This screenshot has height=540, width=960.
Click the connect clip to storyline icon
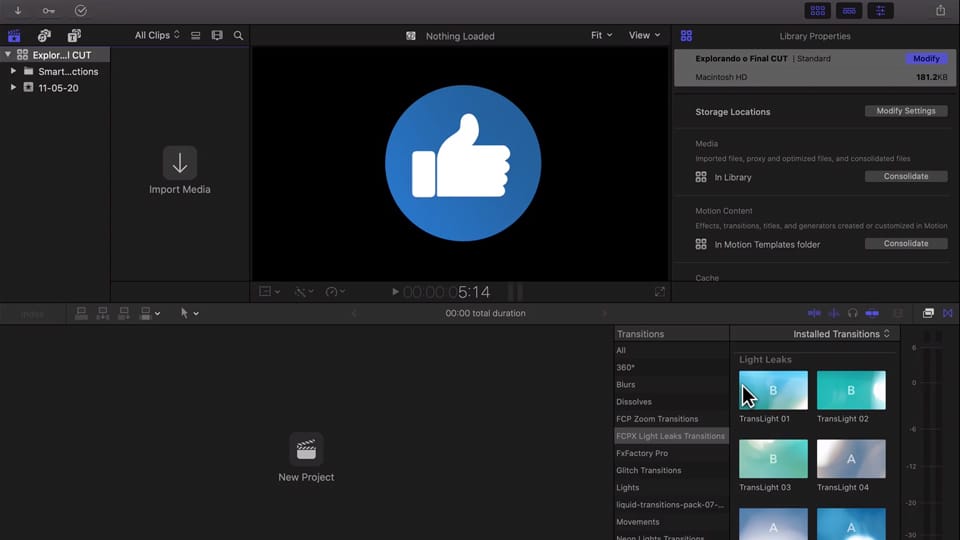point(81,313)
